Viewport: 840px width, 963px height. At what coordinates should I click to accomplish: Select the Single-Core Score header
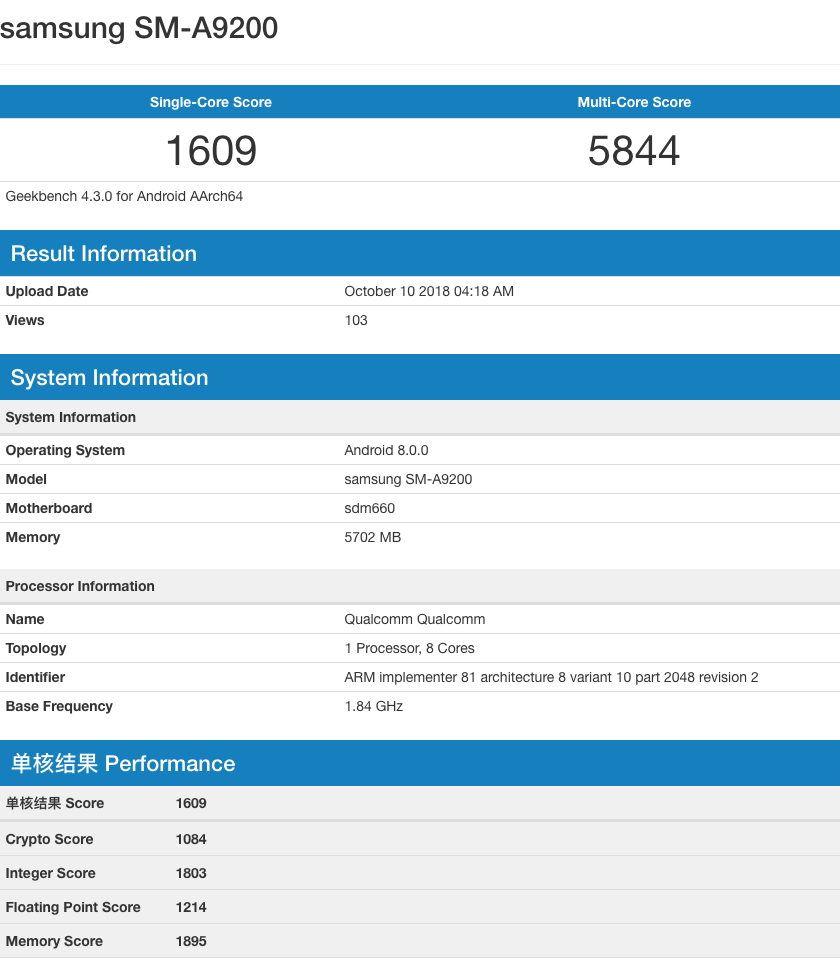tap(211, 102)
